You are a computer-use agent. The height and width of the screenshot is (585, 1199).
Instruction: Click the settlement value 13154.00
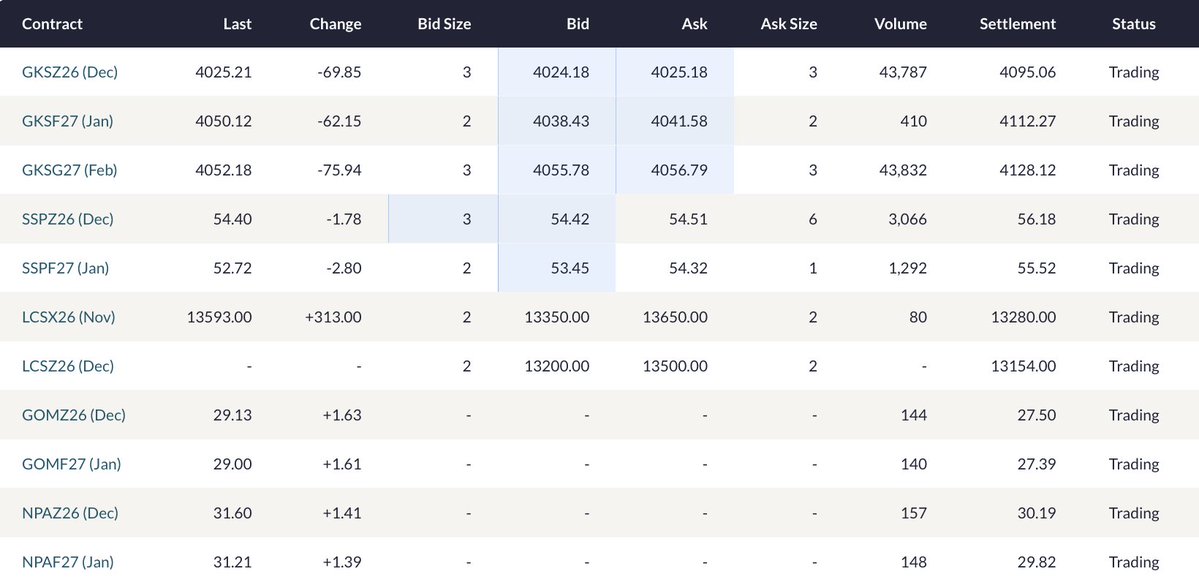coord(1023,366)
